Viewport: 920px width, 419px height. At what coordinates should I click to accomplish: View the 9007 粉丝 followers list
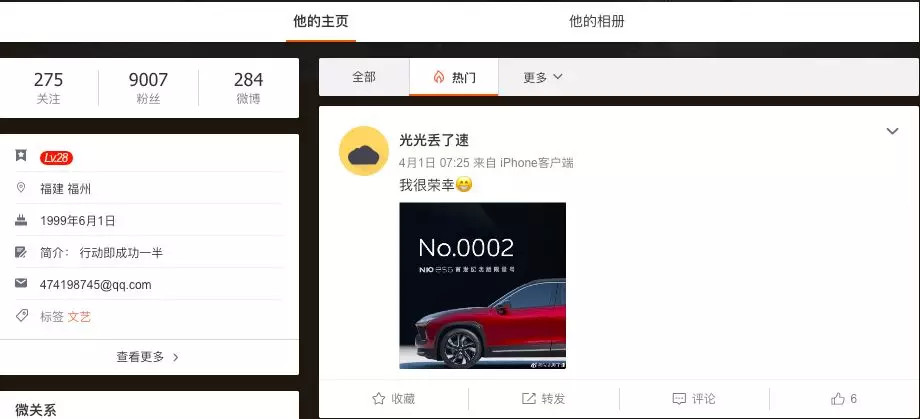coord(148,87)
